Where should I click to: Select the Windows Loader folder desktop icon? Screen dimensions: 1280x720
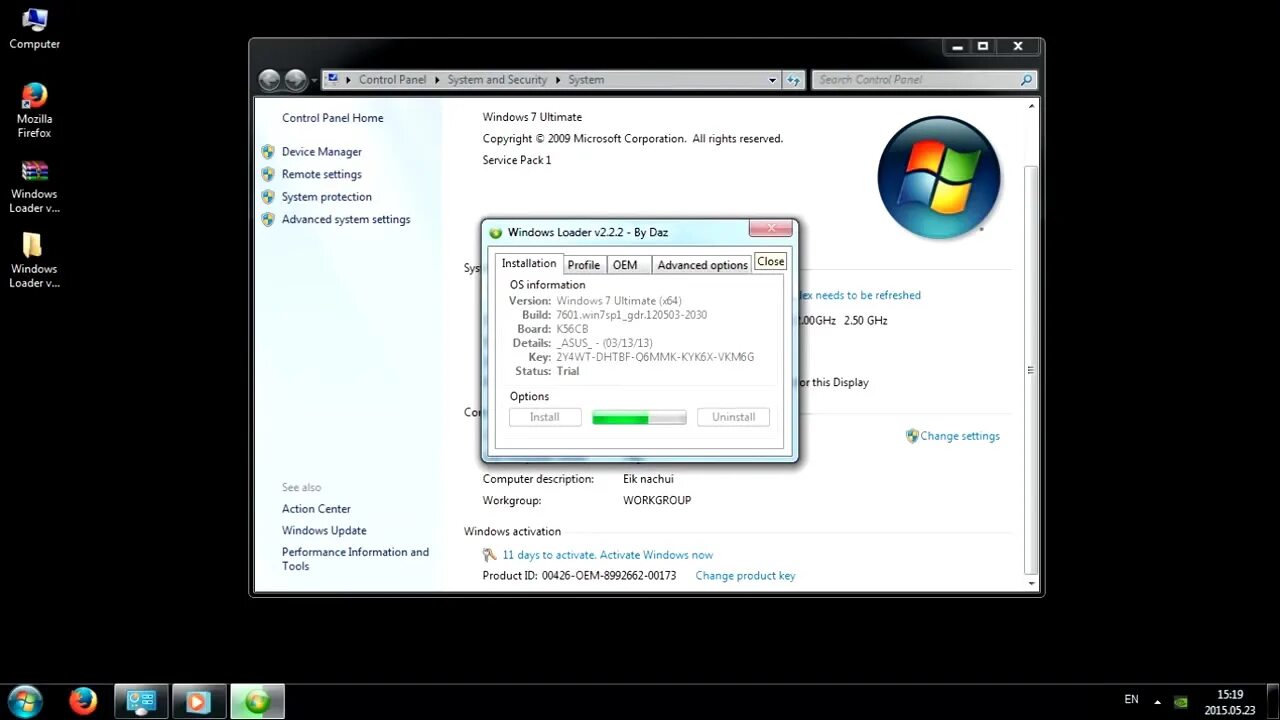[34, 260]
